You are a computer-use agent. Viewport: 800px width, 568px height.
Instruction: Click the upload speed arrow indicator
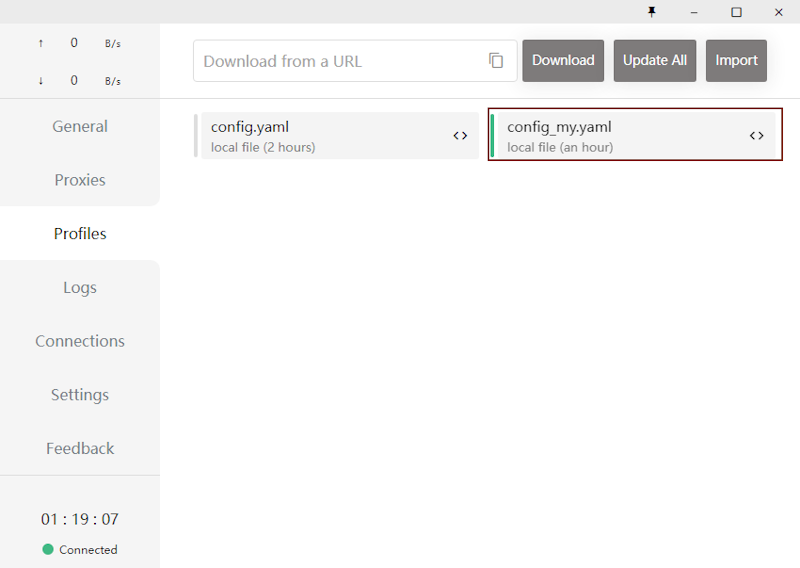[x=41, y=43]
